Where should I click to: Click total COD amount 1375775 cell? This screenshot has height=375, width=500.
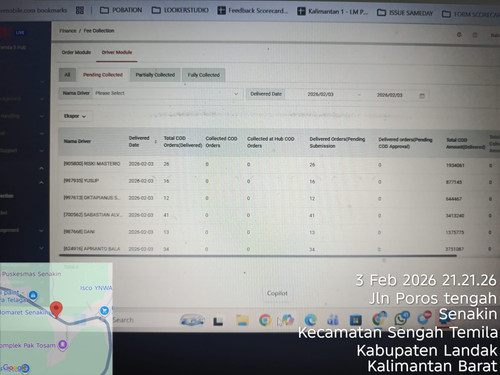click(455, 232)
